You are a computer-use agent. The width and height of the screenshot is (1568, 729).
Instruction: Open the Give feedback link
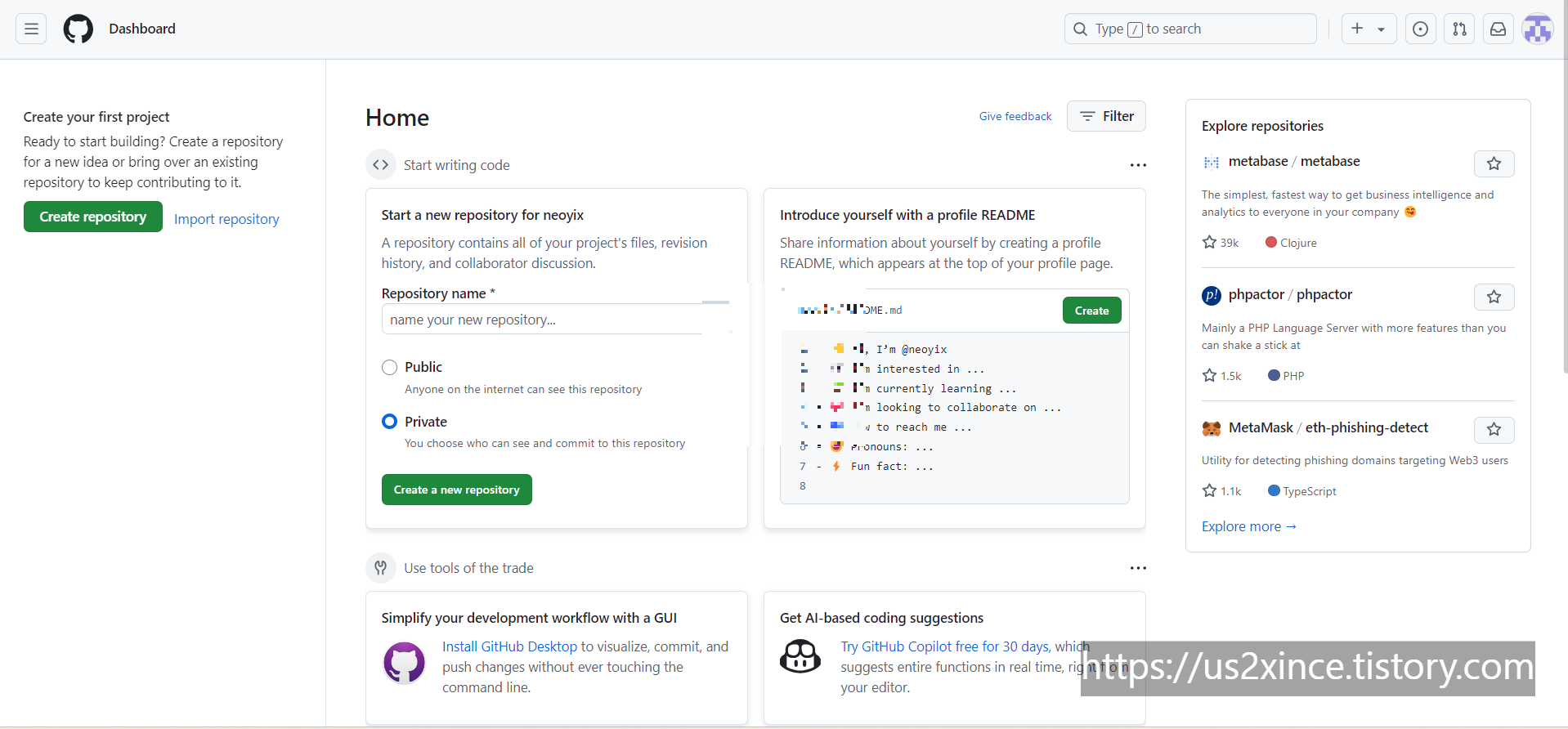click(1015, 116)
